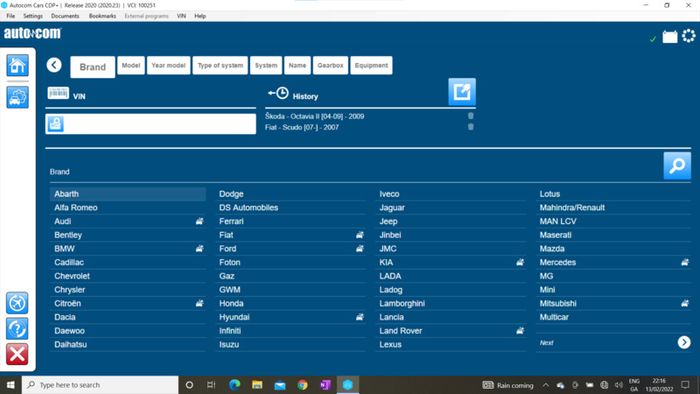Click the back arrow beside Brand tab

[54, 65]
